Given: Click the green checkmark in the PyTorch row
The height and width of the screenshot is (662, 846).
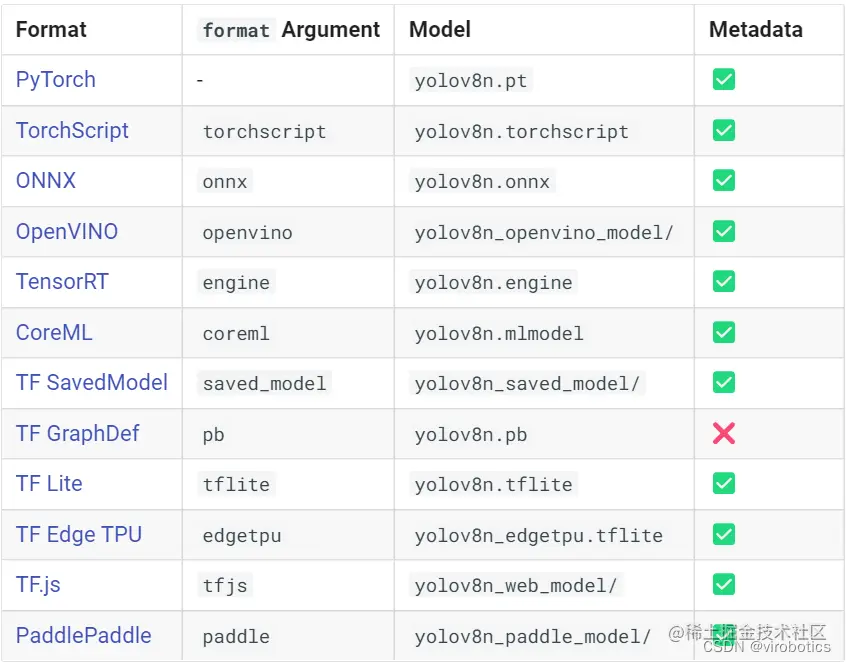Looking at the screenshot, I should [x=724, y=80].
